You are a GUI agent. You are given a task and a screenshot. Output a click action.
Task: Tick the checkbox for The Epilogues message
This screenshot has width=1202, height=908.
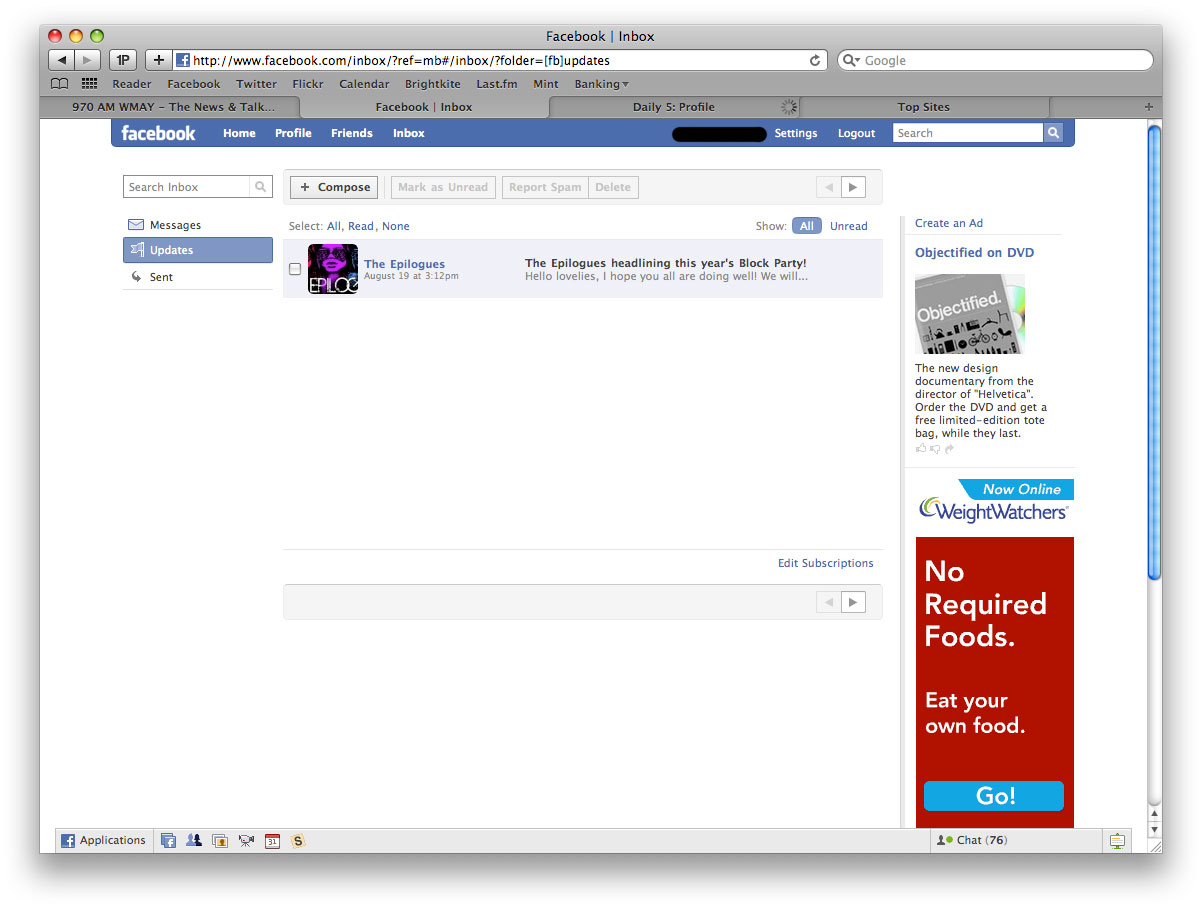295,269
